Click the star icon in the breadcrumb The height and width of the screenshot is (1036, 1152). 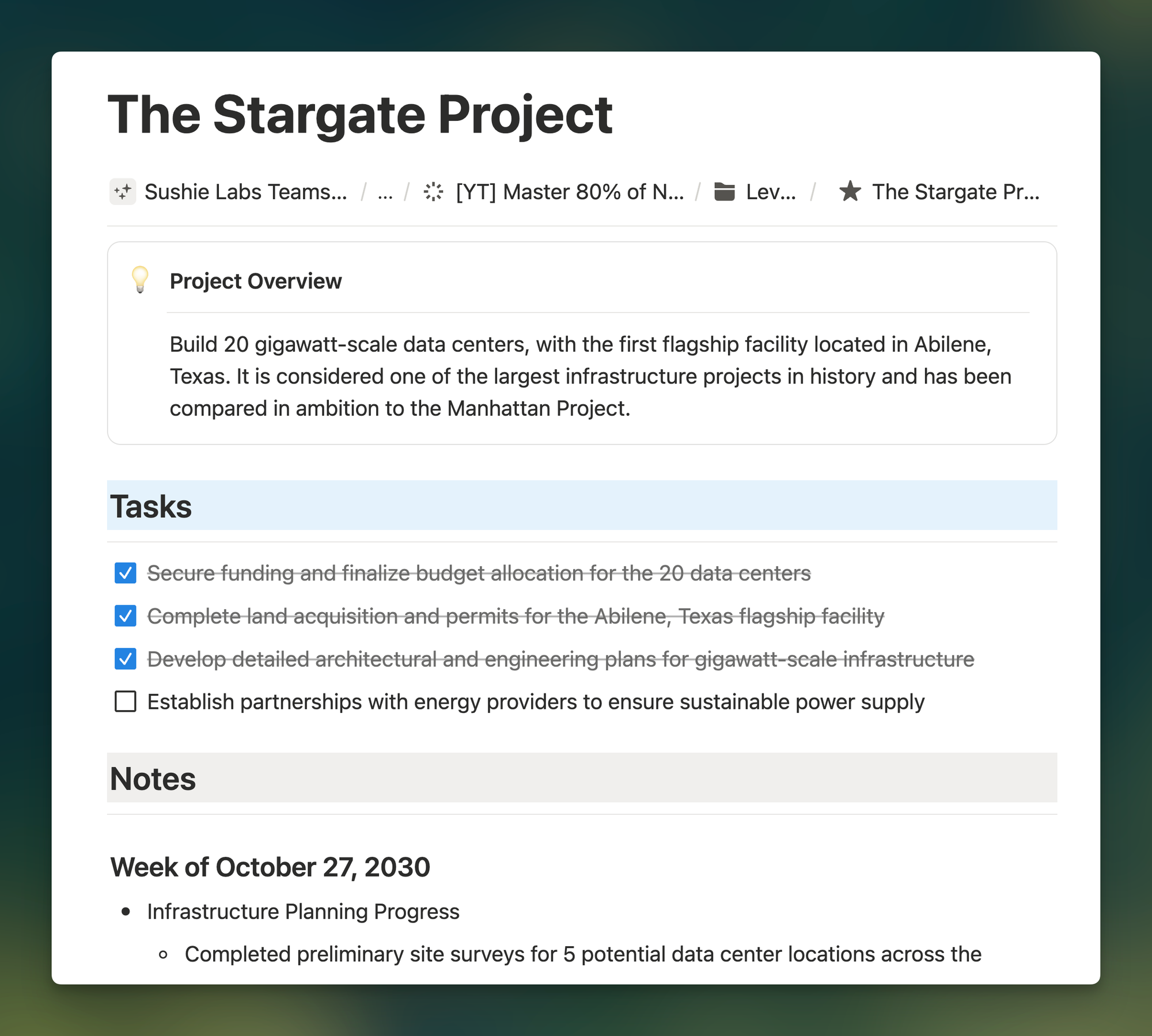click(x=850, y=192)
